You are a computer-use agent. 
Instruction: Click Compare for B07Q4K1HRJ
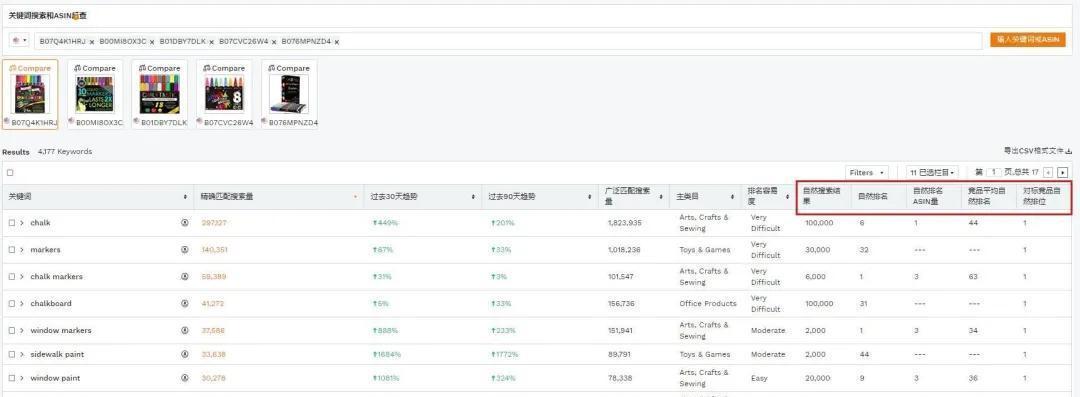[30, 68]
